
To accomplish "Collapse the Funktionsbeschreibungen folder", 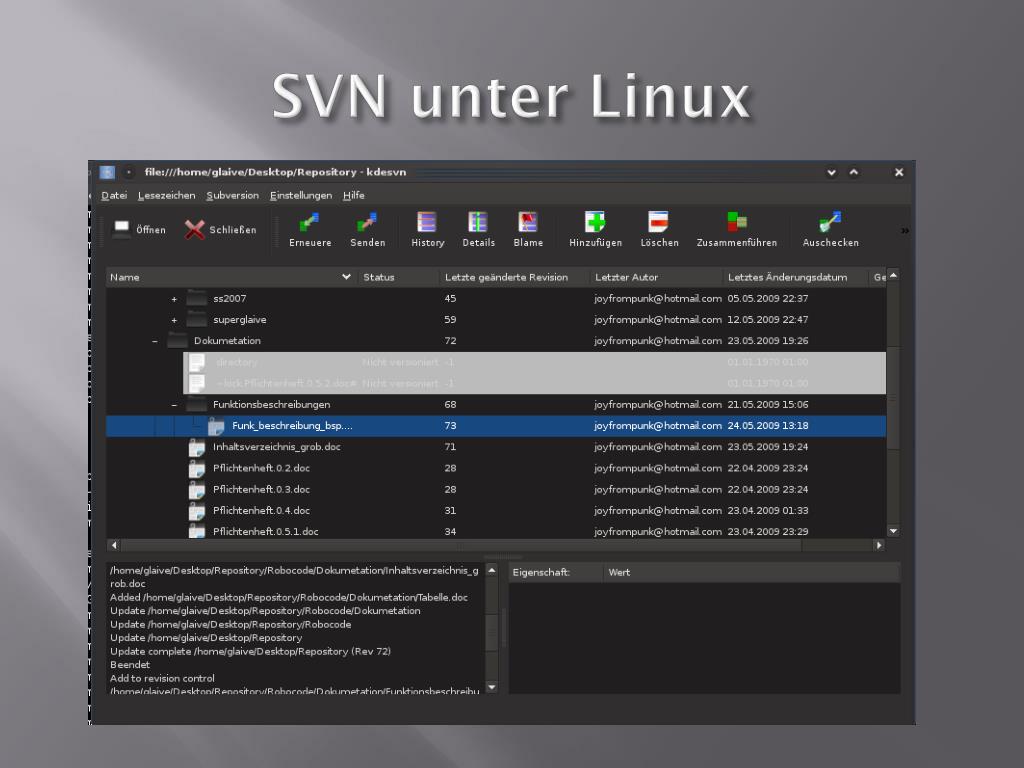I will click(174, 405).
